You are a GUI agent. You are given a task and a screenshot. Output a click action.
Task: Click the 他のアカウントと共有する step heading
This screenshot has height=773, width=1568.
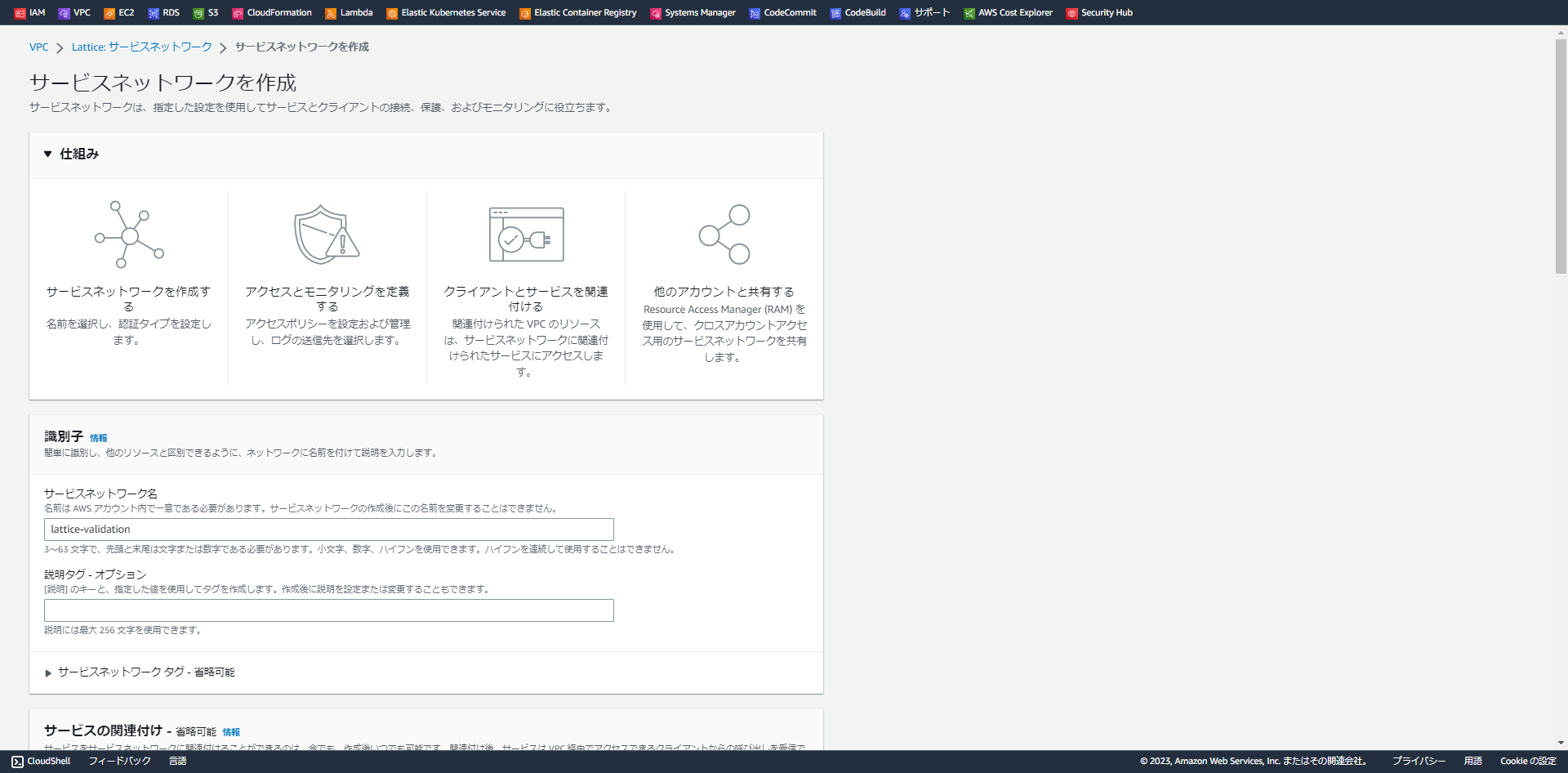[x=724, y=292]
